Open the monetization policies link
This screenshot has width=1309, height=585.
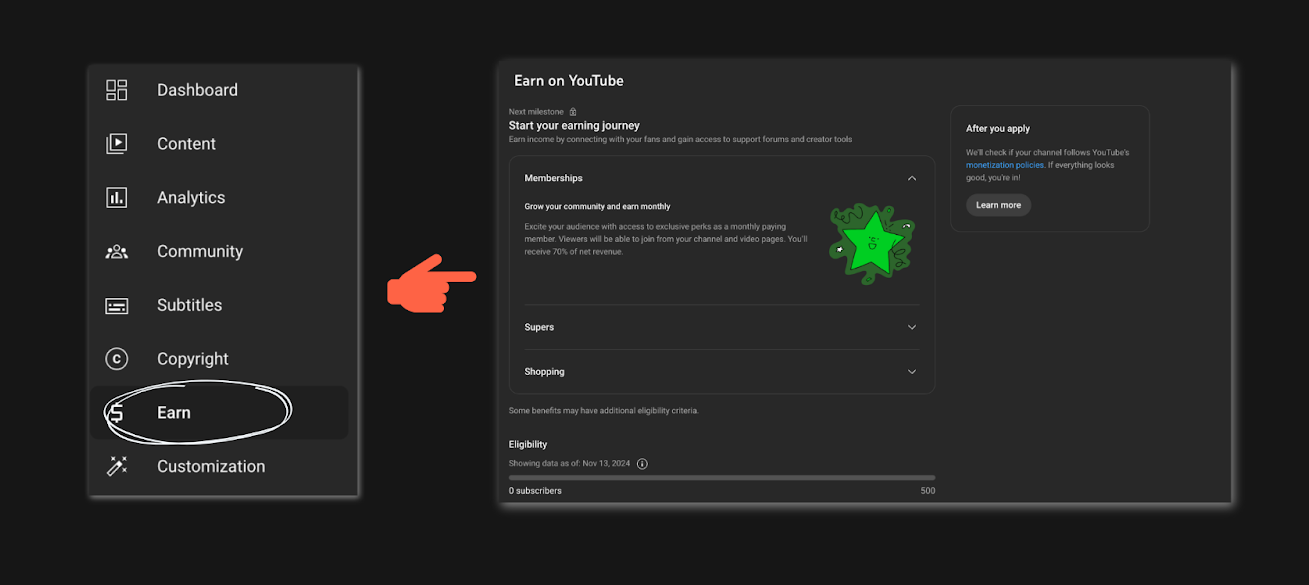pyautogui.click(x=1004, y=164)
